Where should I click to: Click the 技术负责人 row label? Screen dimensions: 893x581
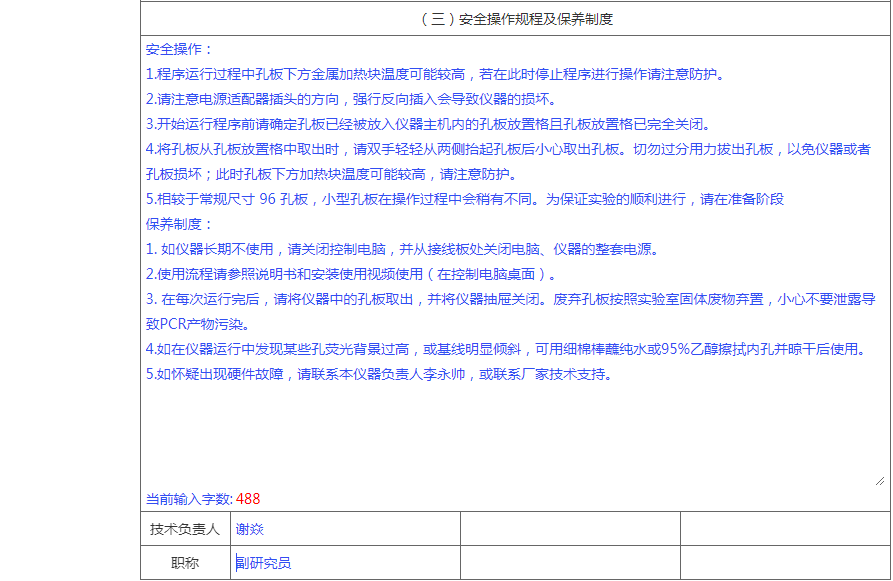185,529
